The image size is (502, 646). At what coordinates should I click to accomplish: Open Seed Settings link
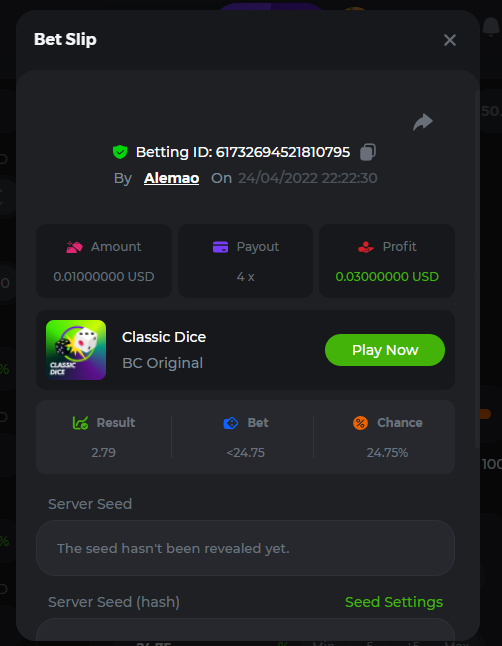point(394,602)
